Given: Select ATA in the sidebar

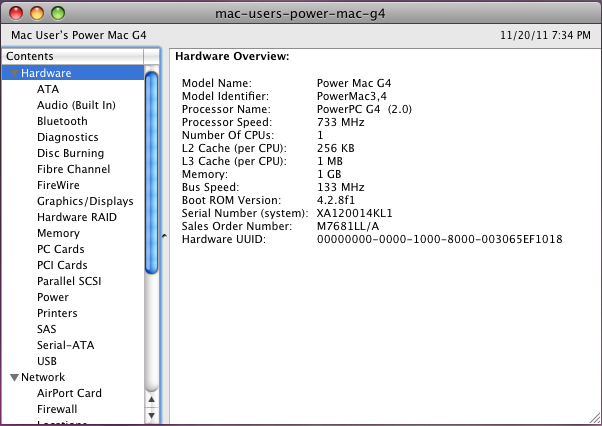Looking at the screenshot, I should (x=48, y=89).
